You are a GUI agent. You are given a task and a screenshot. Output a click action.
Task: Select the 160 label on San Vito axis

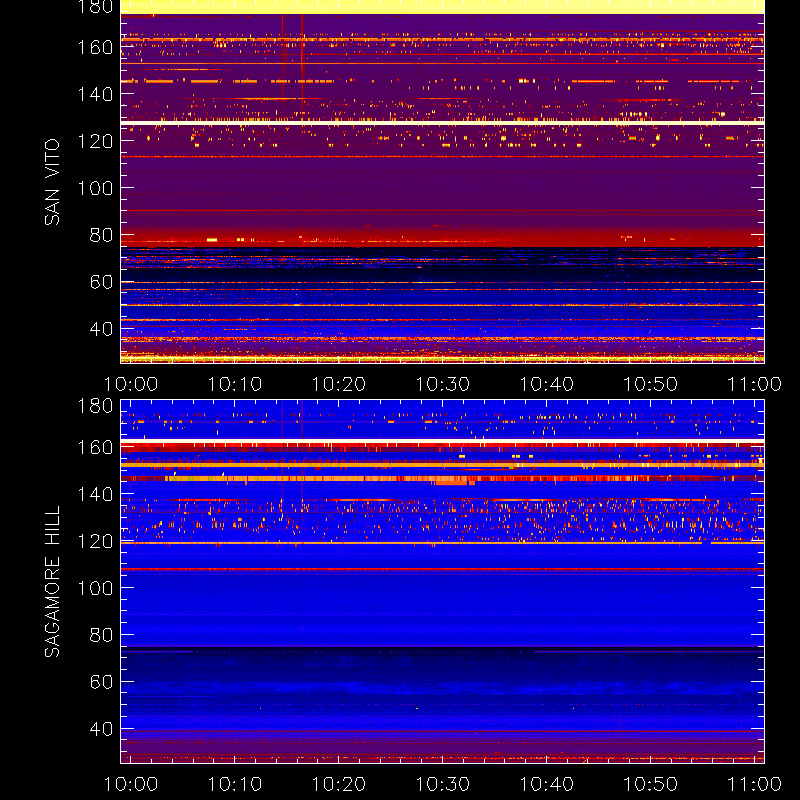click(95, 47)
